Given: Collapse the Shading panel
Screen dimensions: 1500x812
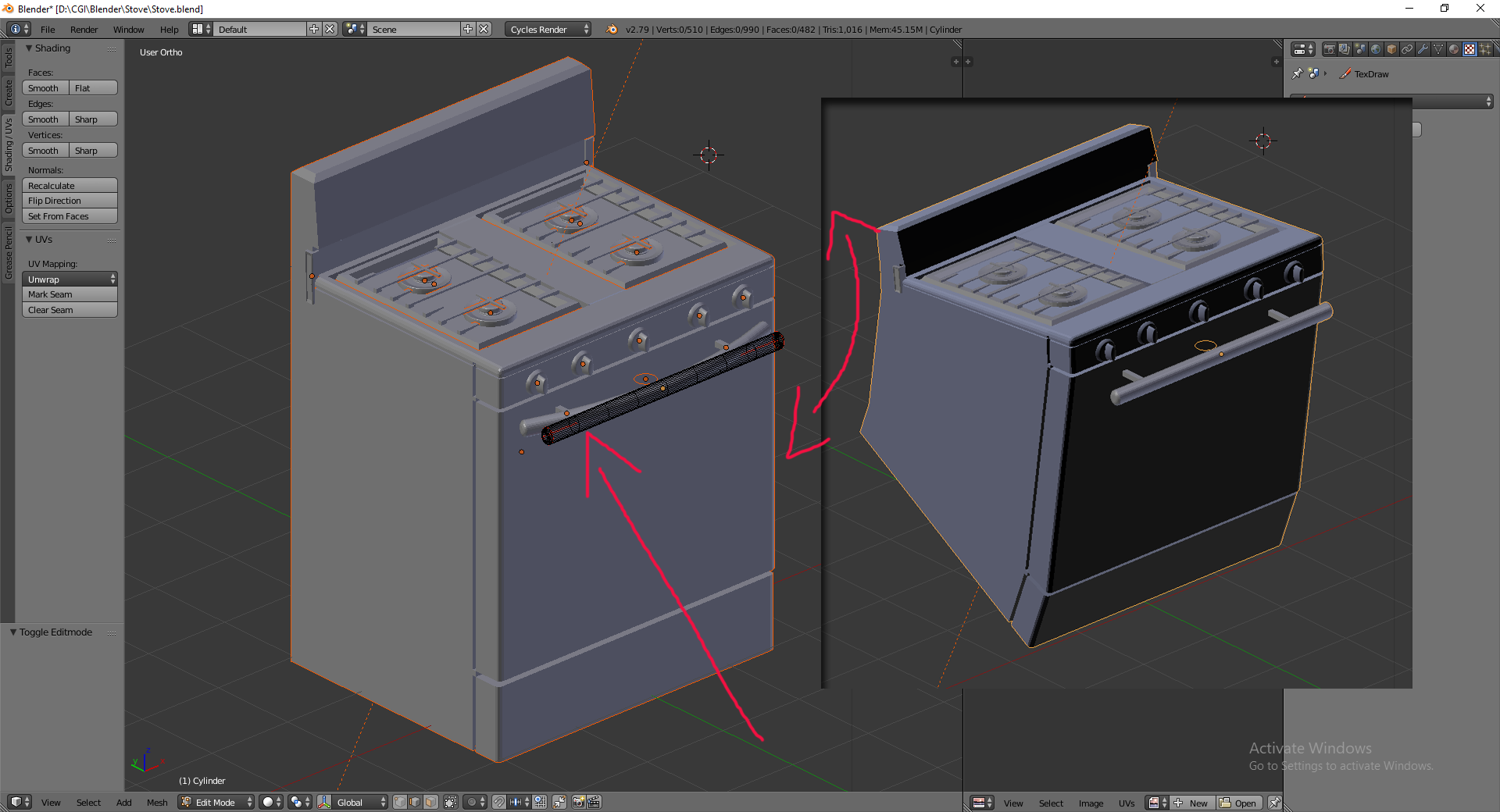Looking at the screenshot, I should (29, 48).
